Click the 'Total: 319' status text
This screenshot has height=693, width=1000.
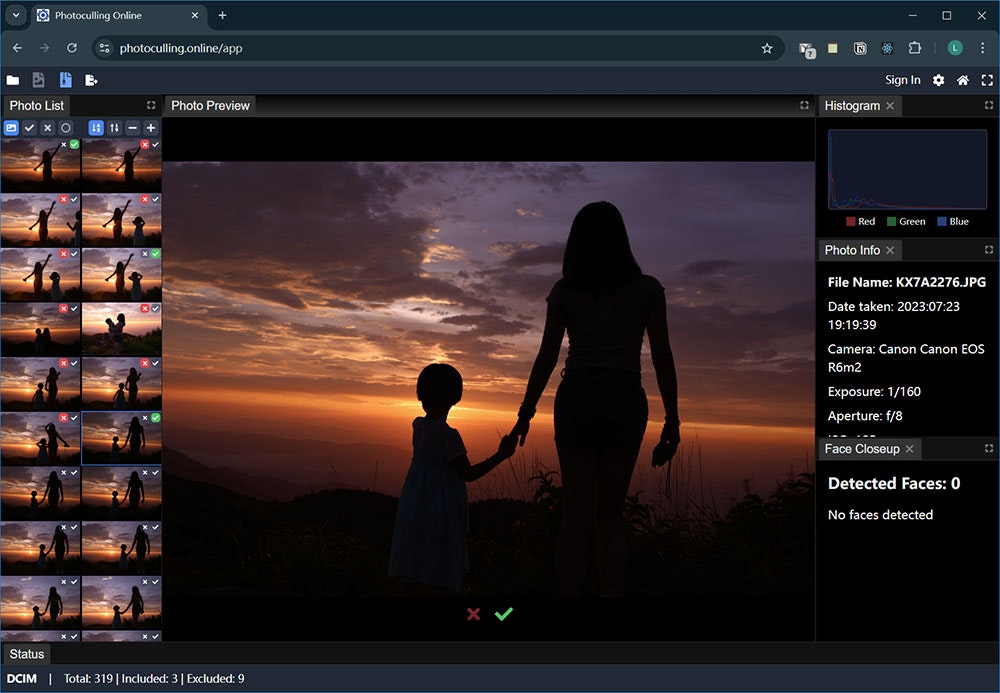88,678
